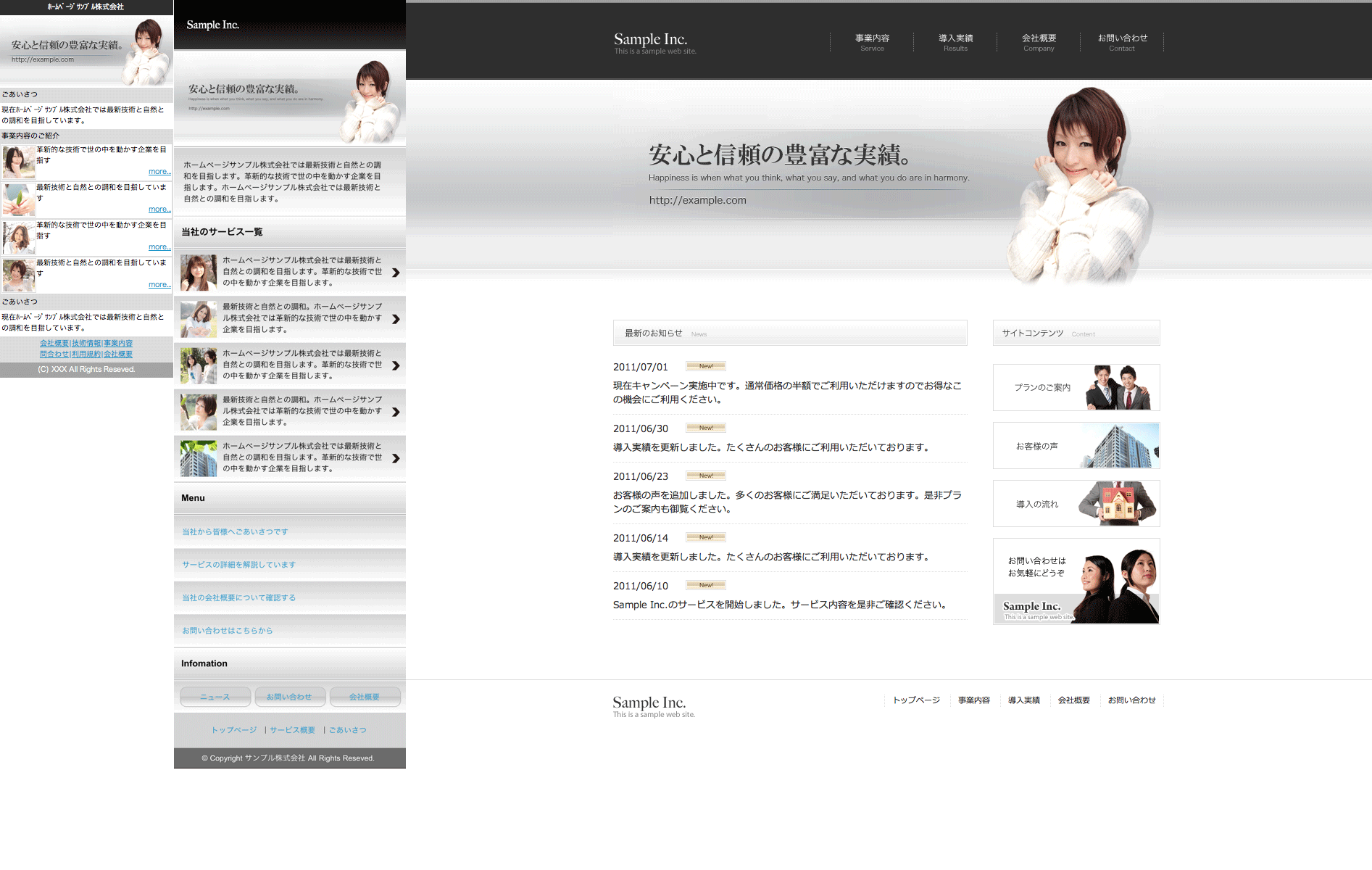Click 利用規約 link in mobile footer
1372x870 pixels.
(86, 355)
